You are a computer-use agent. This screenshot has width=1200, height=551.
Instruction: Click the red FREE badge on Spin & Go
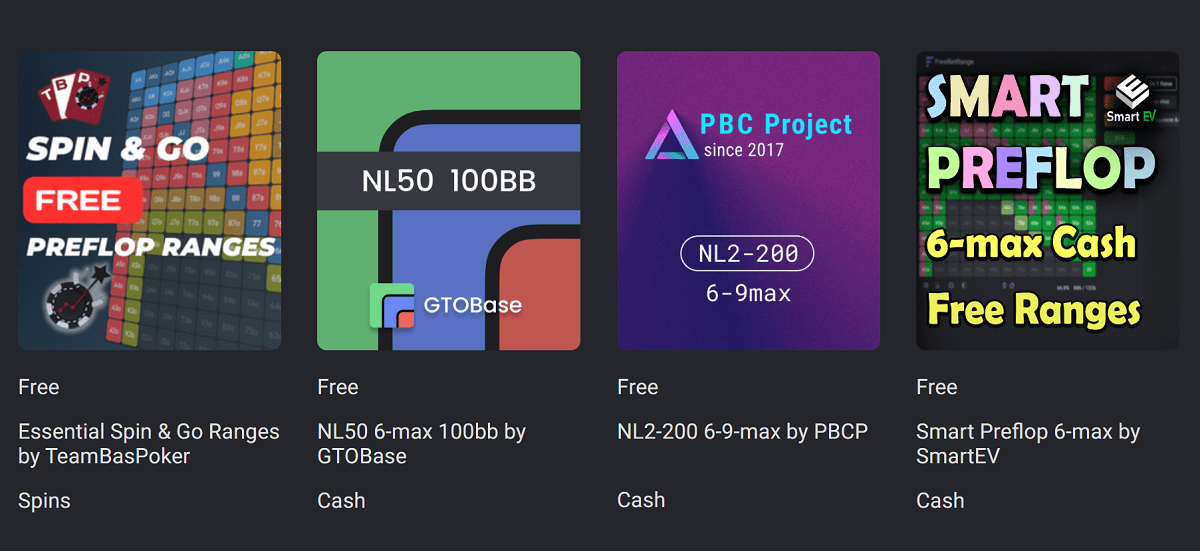[78, 199]
